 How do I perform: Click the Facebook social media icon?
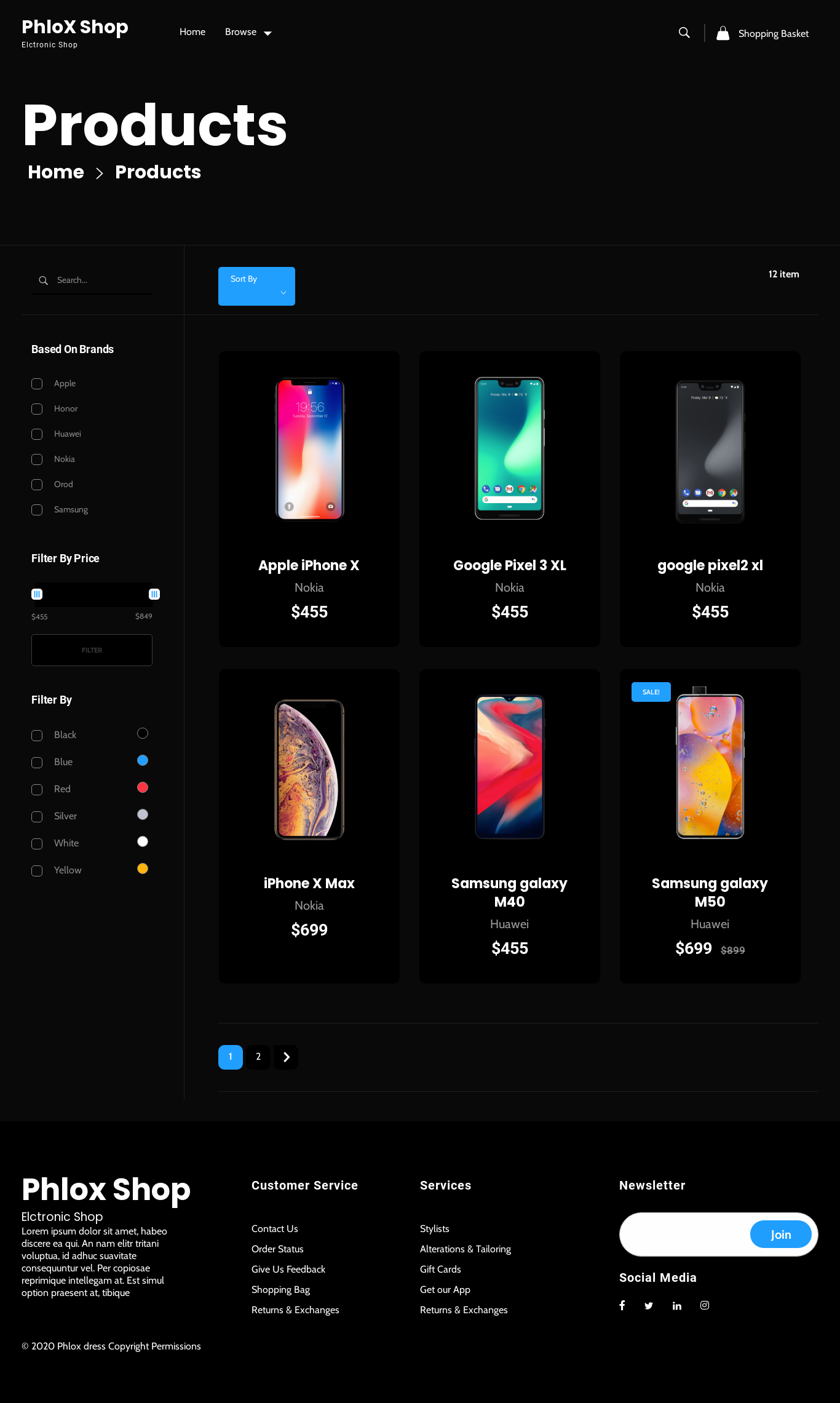click(622, 1305)
